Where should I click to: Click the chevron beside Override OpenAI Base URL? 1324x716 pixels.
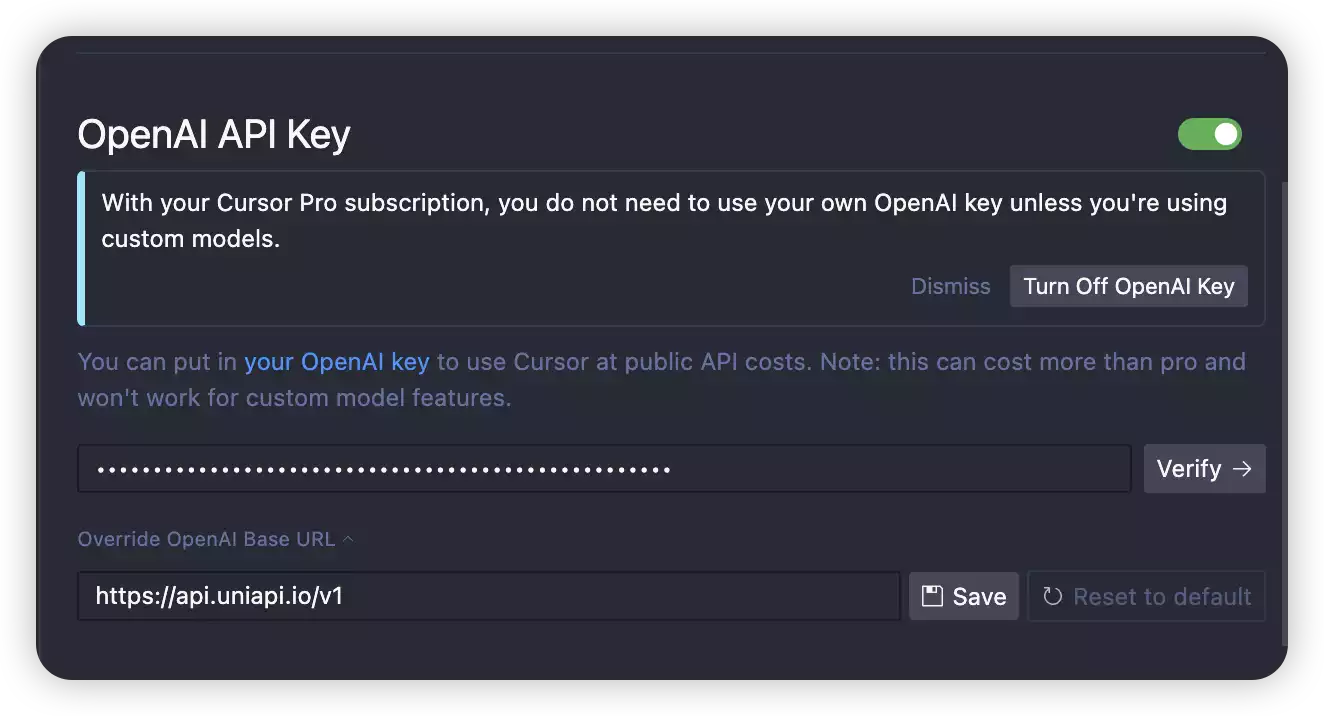pyautogui.click(x=348, y=539)
